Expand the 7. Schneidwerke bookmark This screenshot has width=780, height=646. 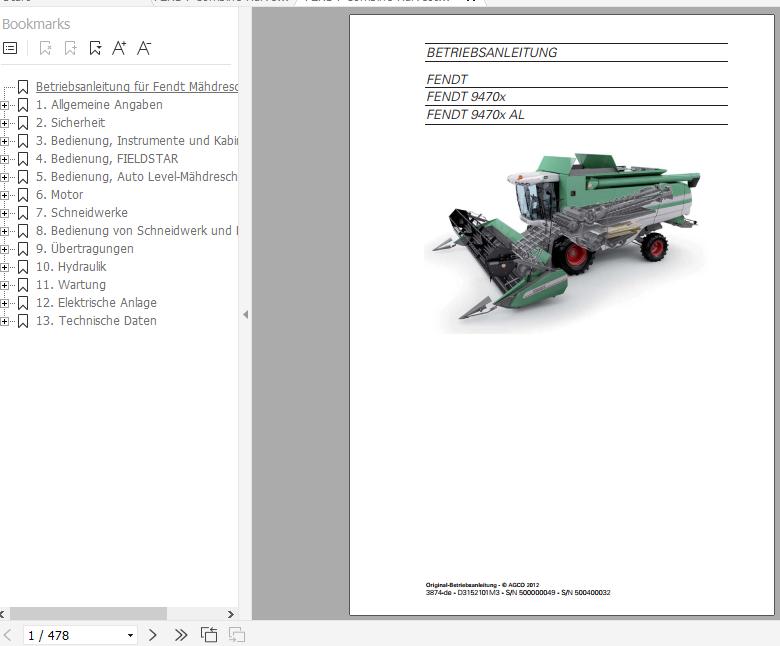coord(4,213)
